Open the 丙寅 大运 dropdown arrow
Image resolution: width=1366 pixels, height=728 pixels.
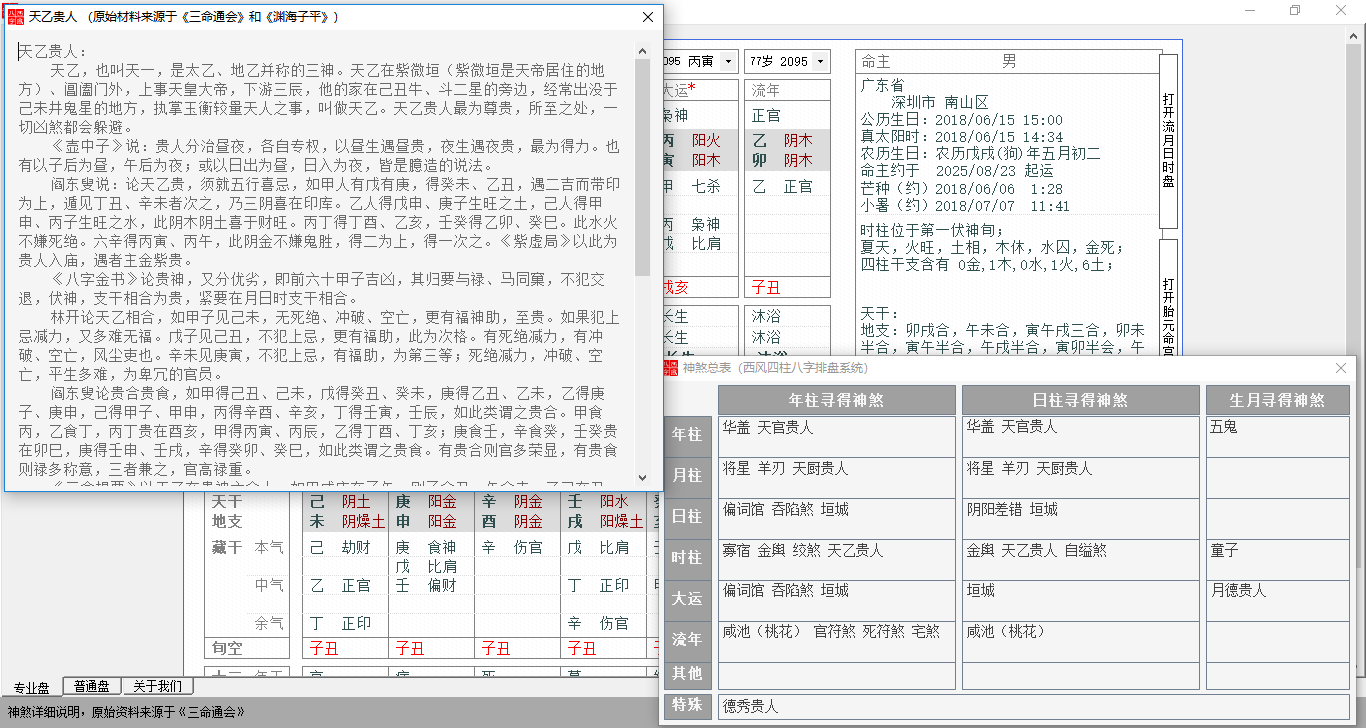(x=728, y=61)
